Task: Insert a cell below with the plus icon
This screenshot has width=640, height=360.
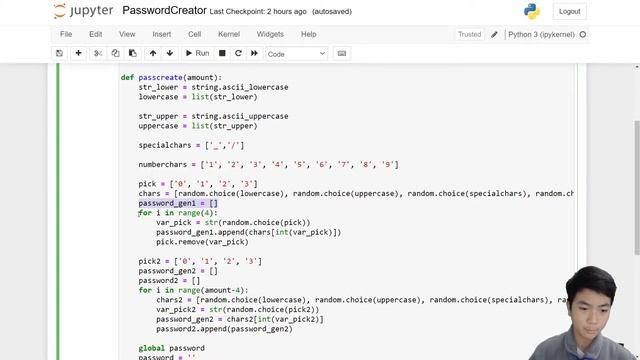Action: tap(78, 53)
